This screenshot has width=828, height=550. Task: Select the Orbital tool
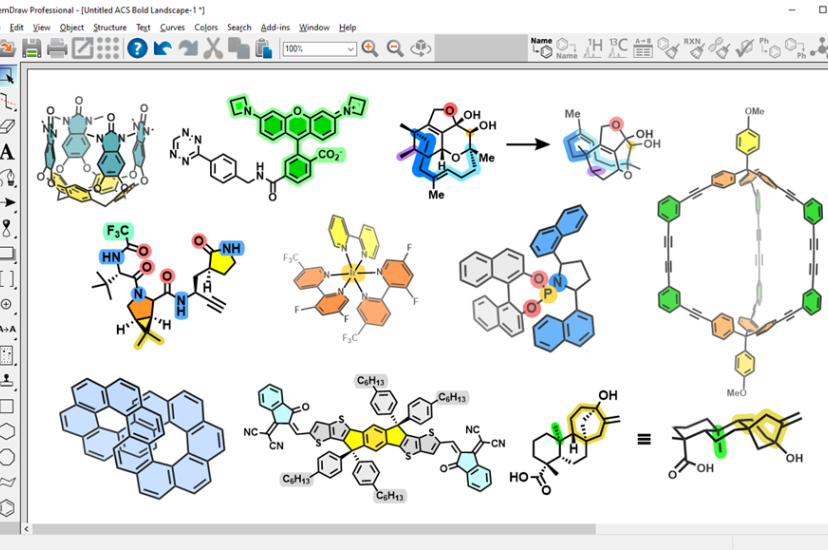point(7,228)
